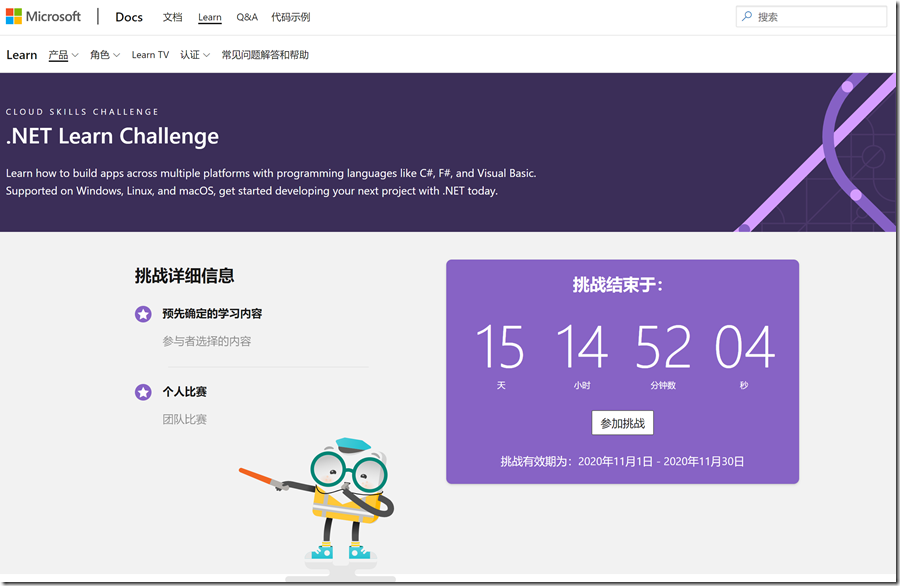Focus the 搜索 search field
Image resolution: width=900 pixels, height=586 pixels.
811,17
